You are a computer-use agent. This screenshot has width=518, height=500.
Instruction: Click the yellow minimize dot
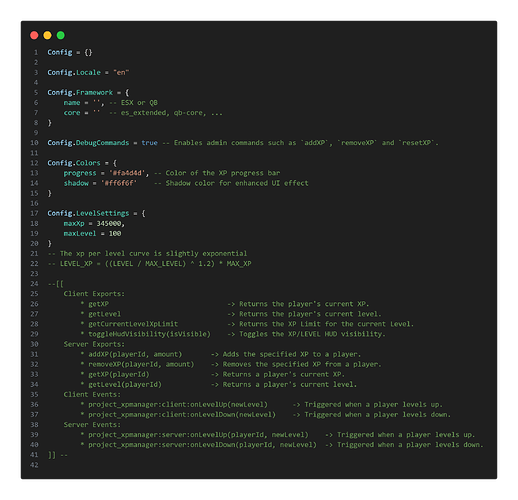coord(47,35)
